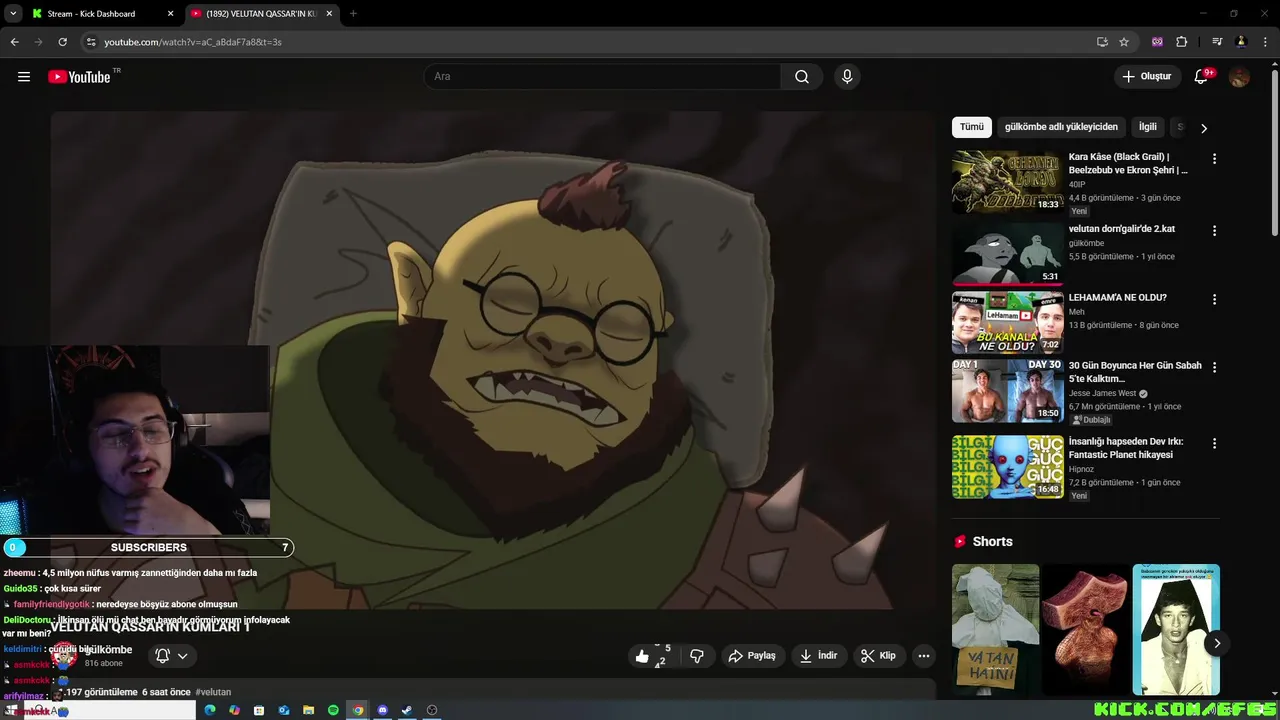The height and width of the screenshot is (720, 1280).
Task: View site information icon in address bar
Action: [x=91, y=42]
